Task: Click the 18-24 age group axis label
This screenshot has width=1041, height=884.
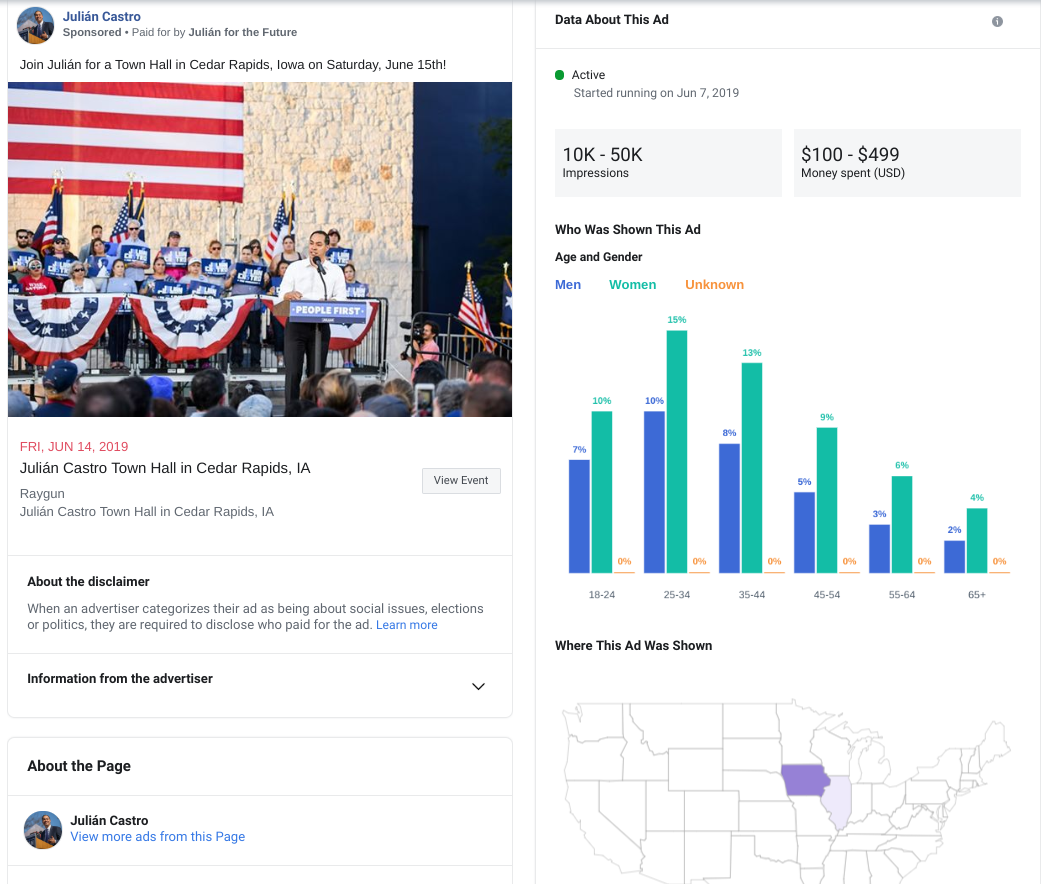Action: click(x=601, y=595)
